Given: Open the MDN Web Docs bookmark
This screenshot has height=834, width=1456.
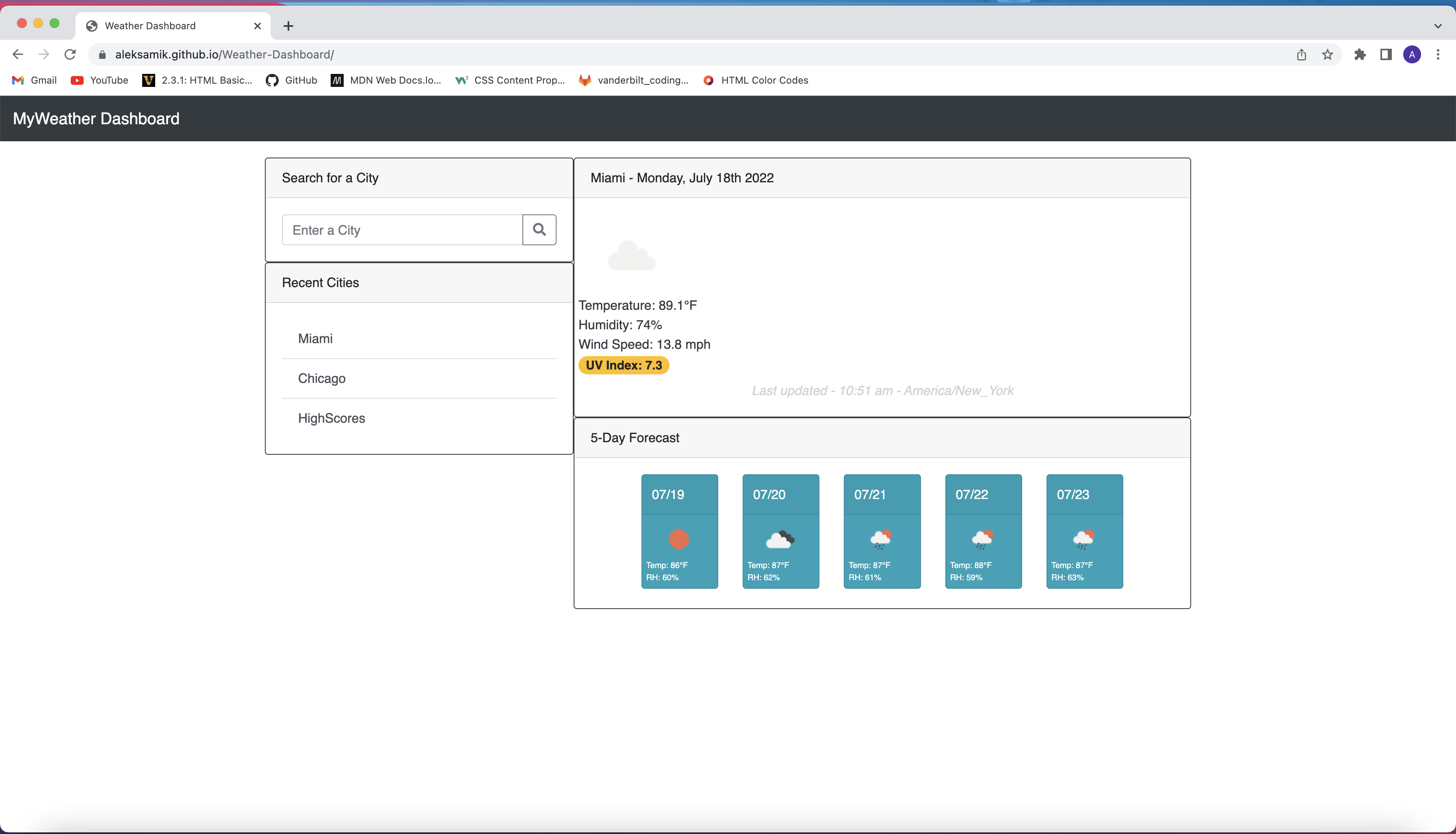Looking at the screenshot, I should (386, 80).
